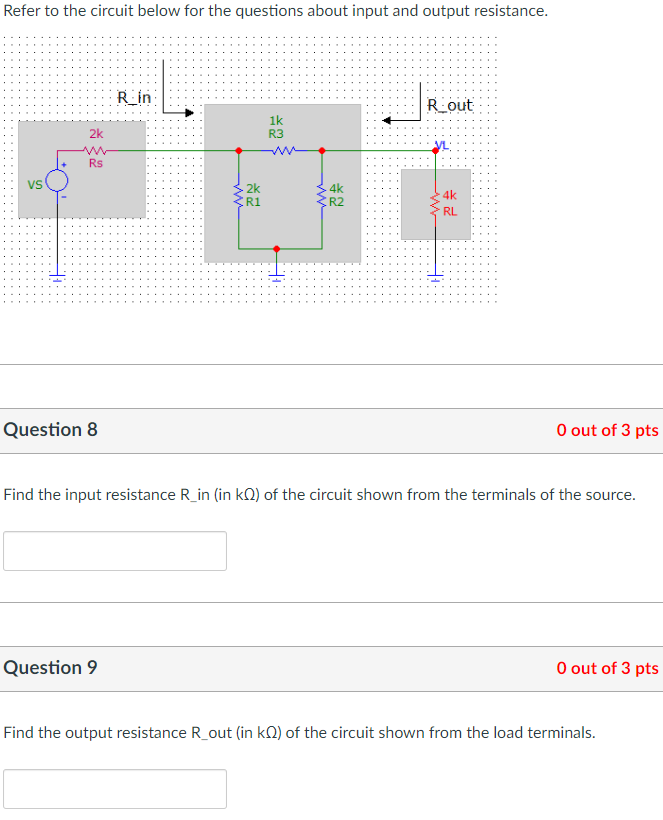Screen dimensions: 663x820
Task: Click the red junction dot left of R3
Action: 238,150
